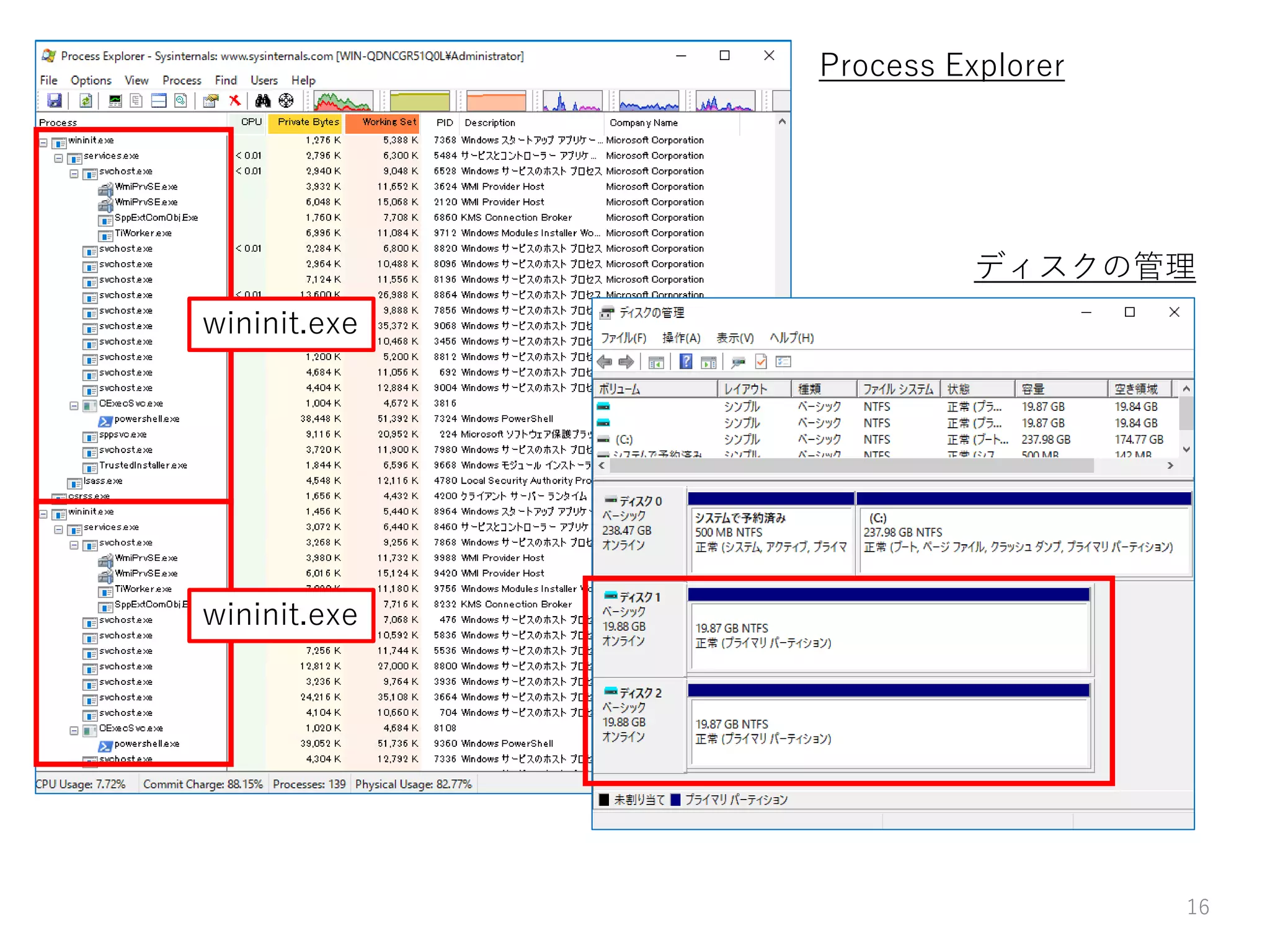Collapse services.exe node with PID 8460
The width and height of the screenshot is (1270, 952).
coord(58,530)
